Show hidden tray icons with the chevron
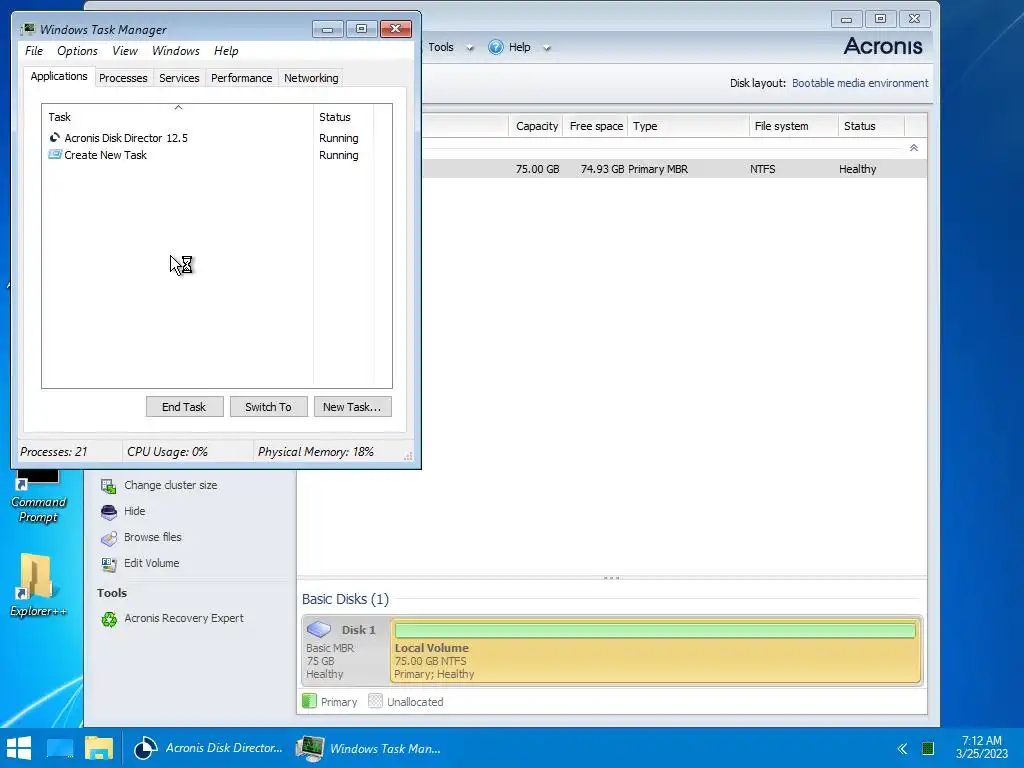Screen dimensions: 1024x768 coord(902,748)
